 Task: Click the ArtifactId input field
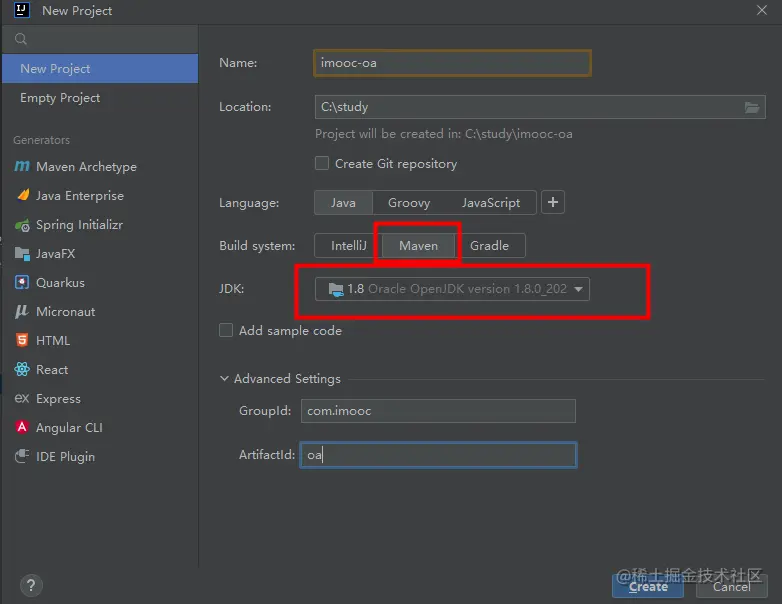pyautogui.click(x=438, y=454)
